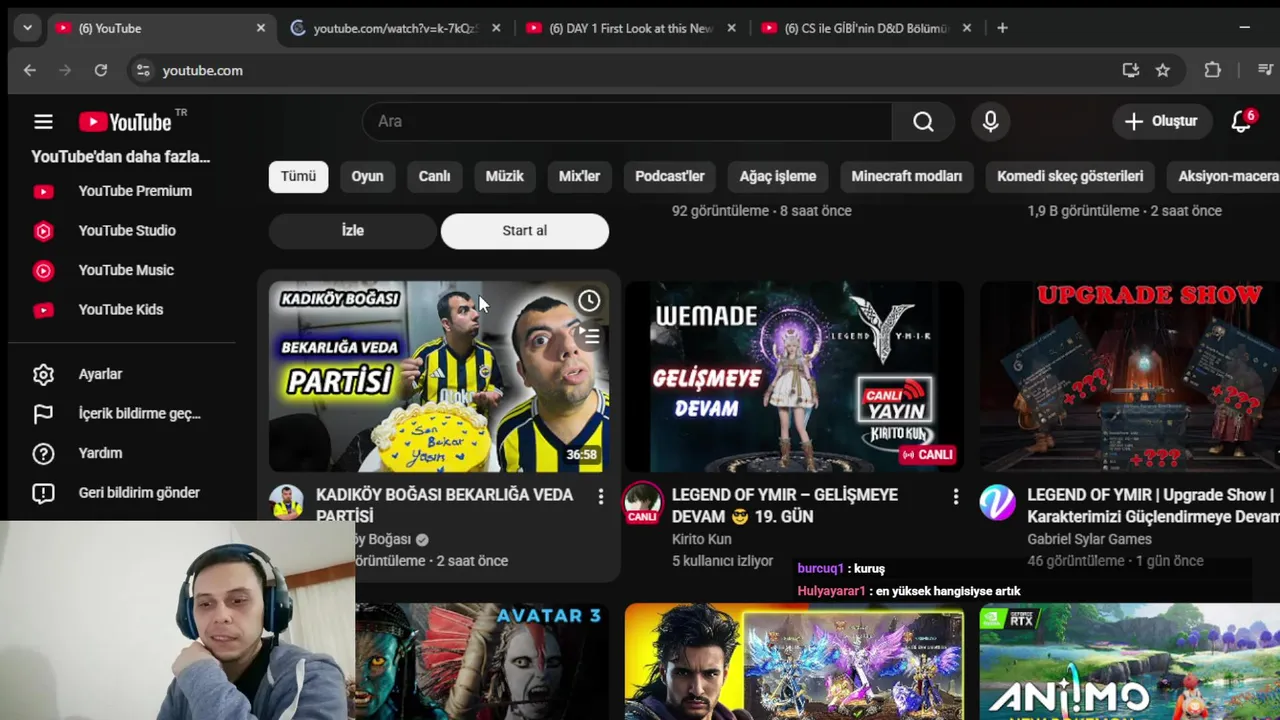Viewport: 1280px width, 720px height.
Task: Click the Oluştur create button
Action: pos(1161,121)
